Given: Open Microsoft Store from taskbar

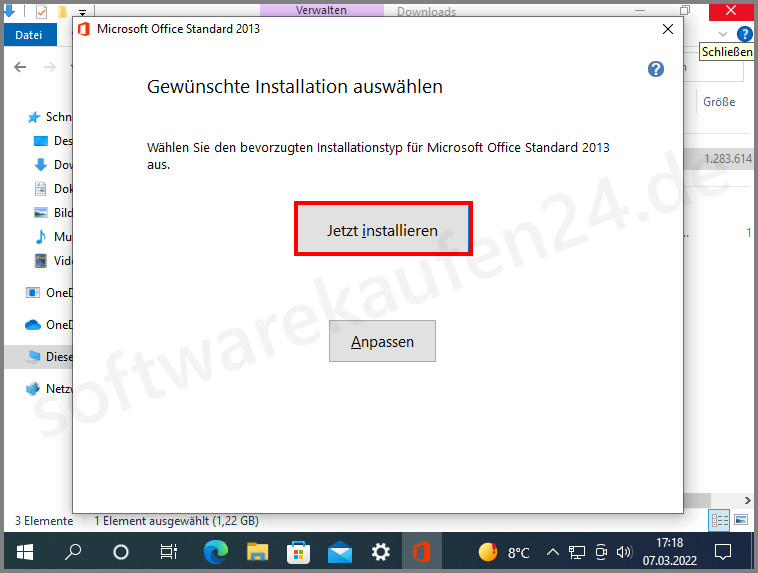Looking at the screenshot, I should [298, 552].
